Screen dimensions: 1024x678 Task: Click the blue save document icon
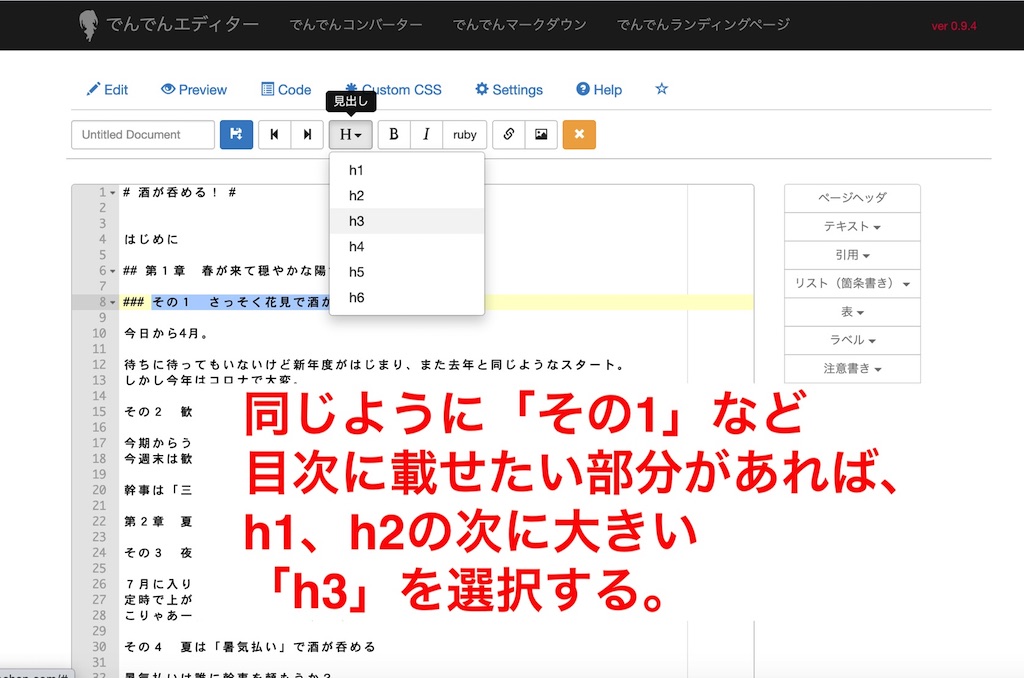236,134
